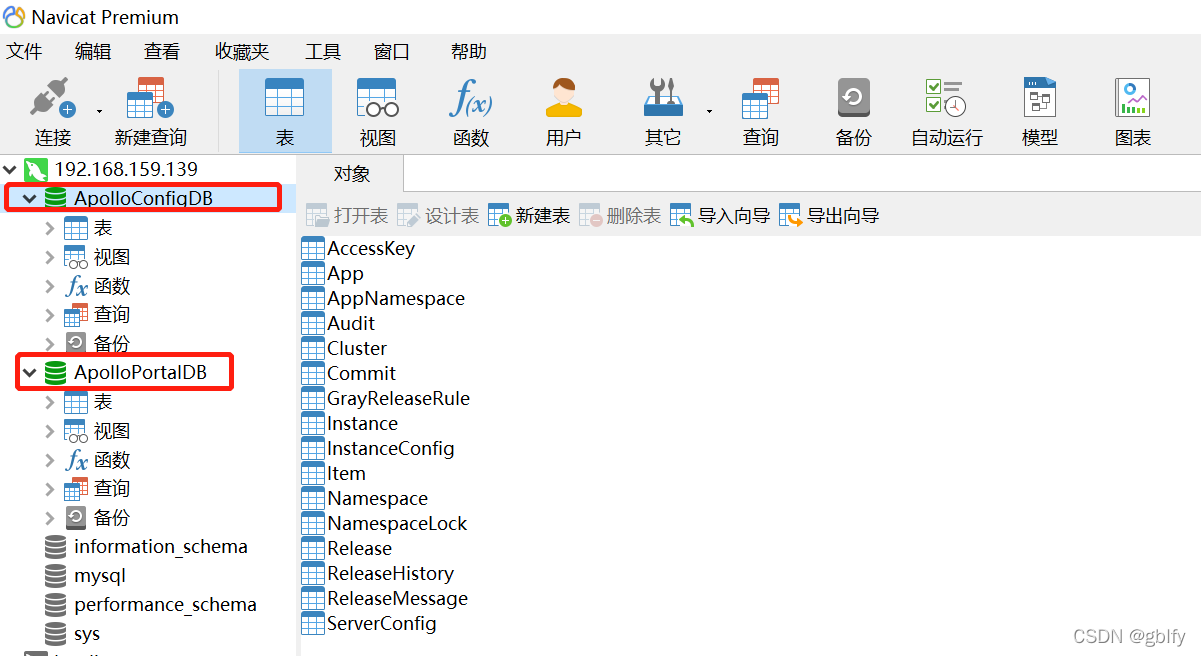1201x656 pixels.
Task: Select the App table in object list
Action: pyautogui.click(x=333, y=274)
